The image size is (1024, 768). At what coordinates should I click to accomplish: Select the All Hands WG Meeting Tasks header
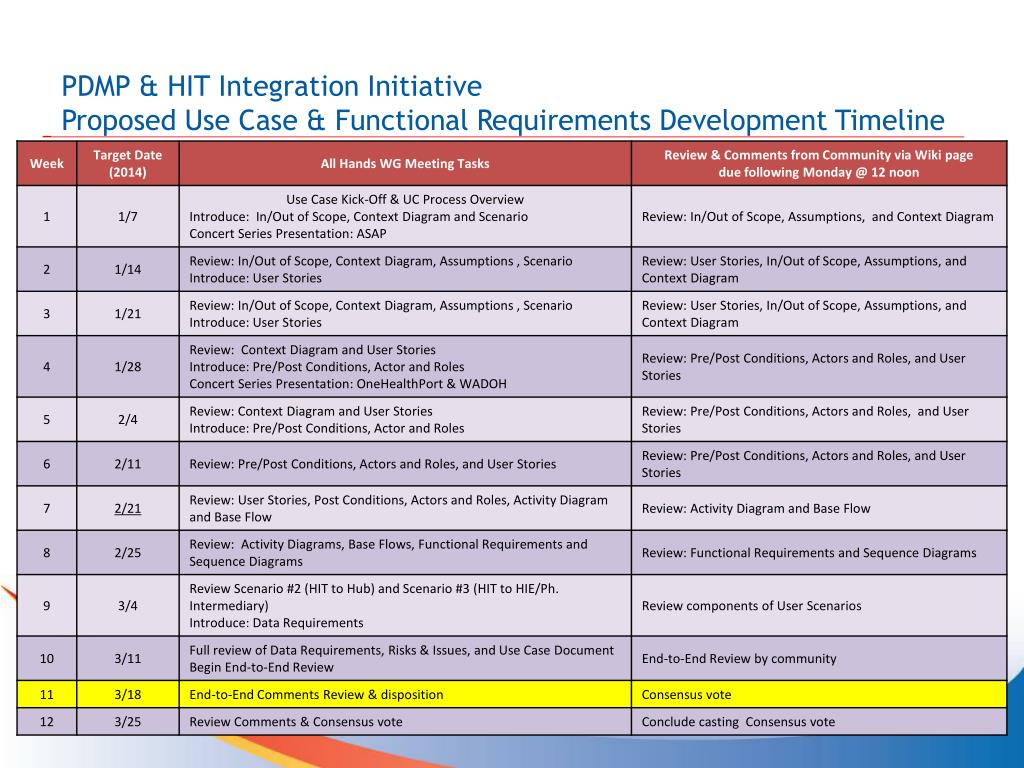point(406,163)
